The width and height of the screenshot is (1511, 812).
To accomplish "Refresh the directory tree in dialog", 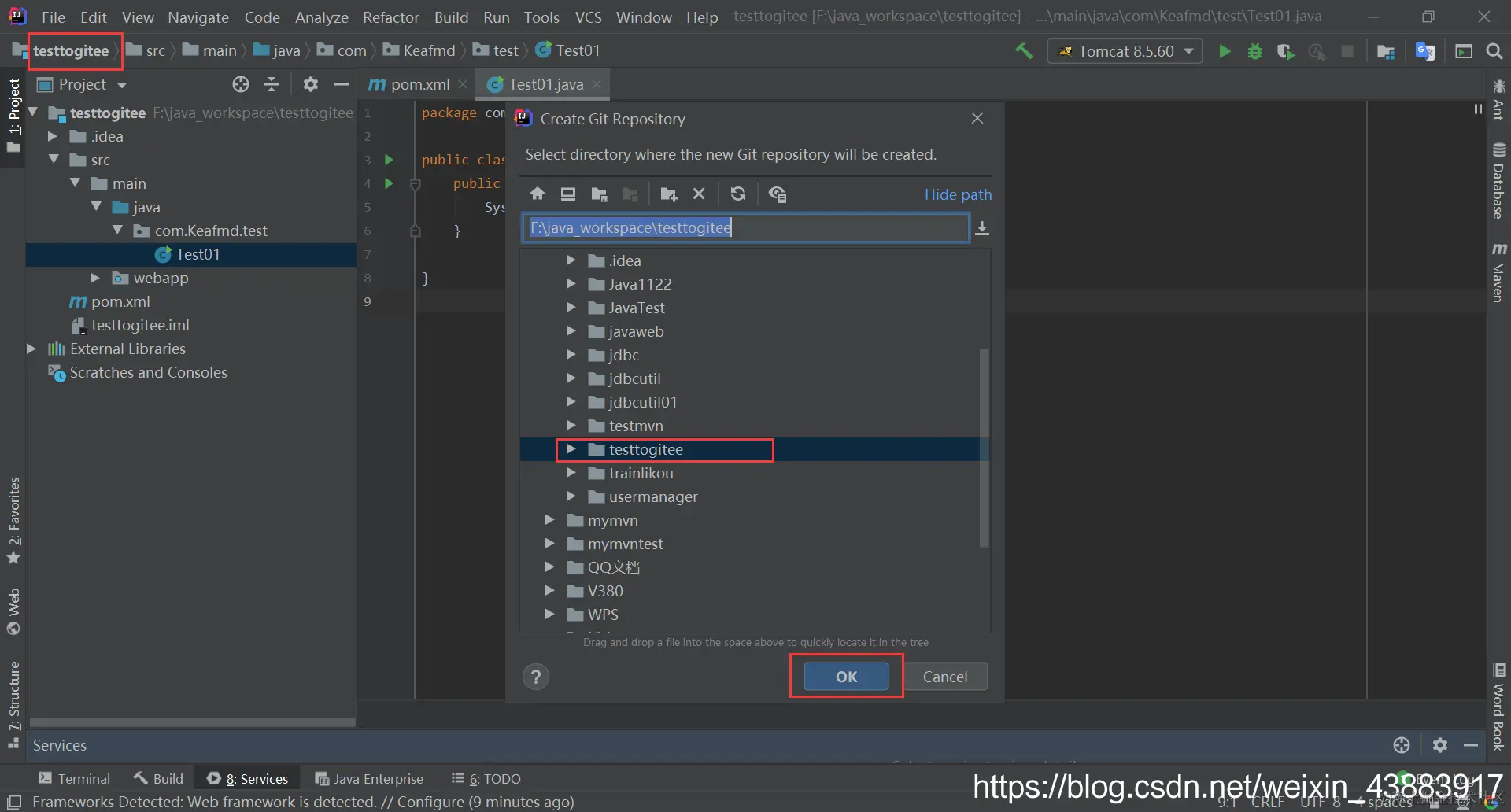I will click(x=738, y=194).
